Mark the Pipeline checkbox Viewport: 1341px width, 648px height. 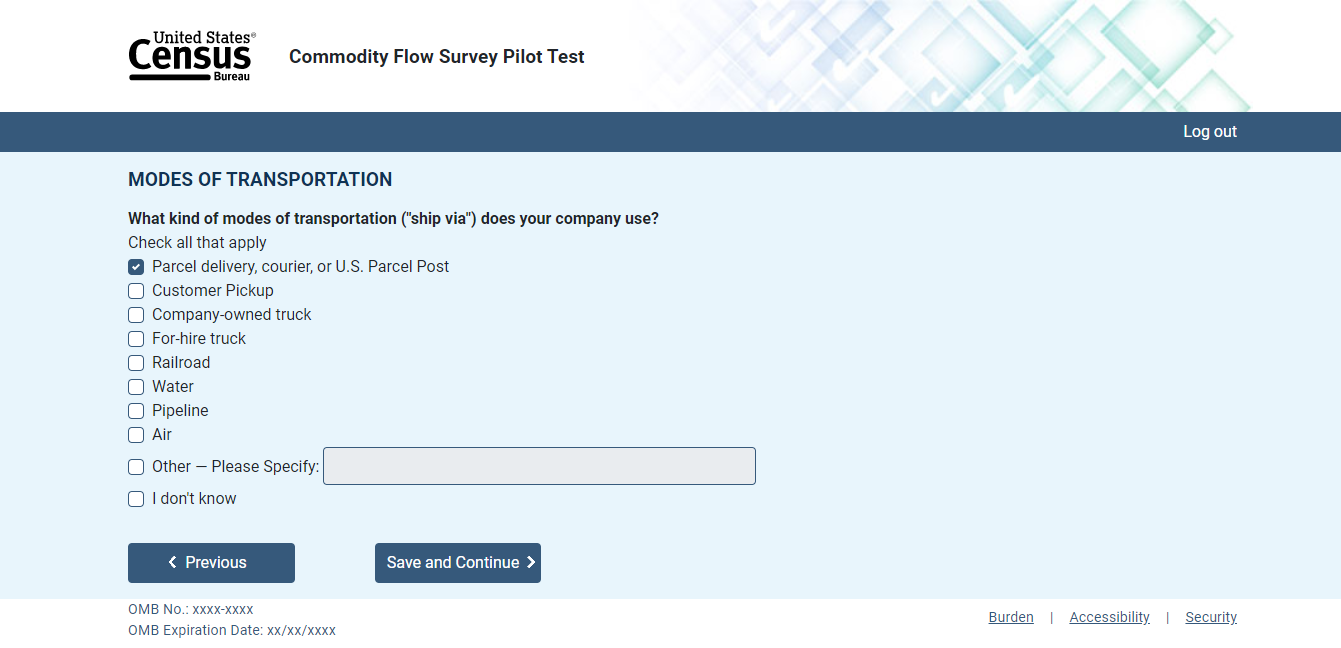click(136, 411)
